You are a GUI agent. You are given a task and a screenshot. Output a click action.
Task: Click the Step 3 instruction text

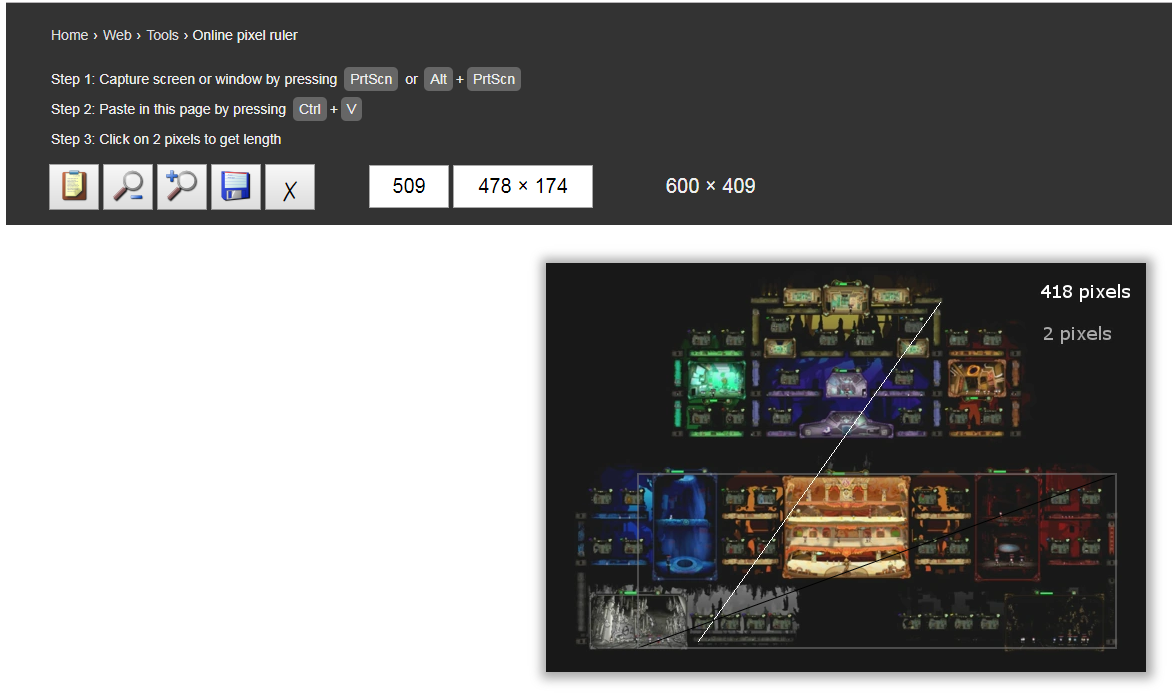(x=166, y=139)
